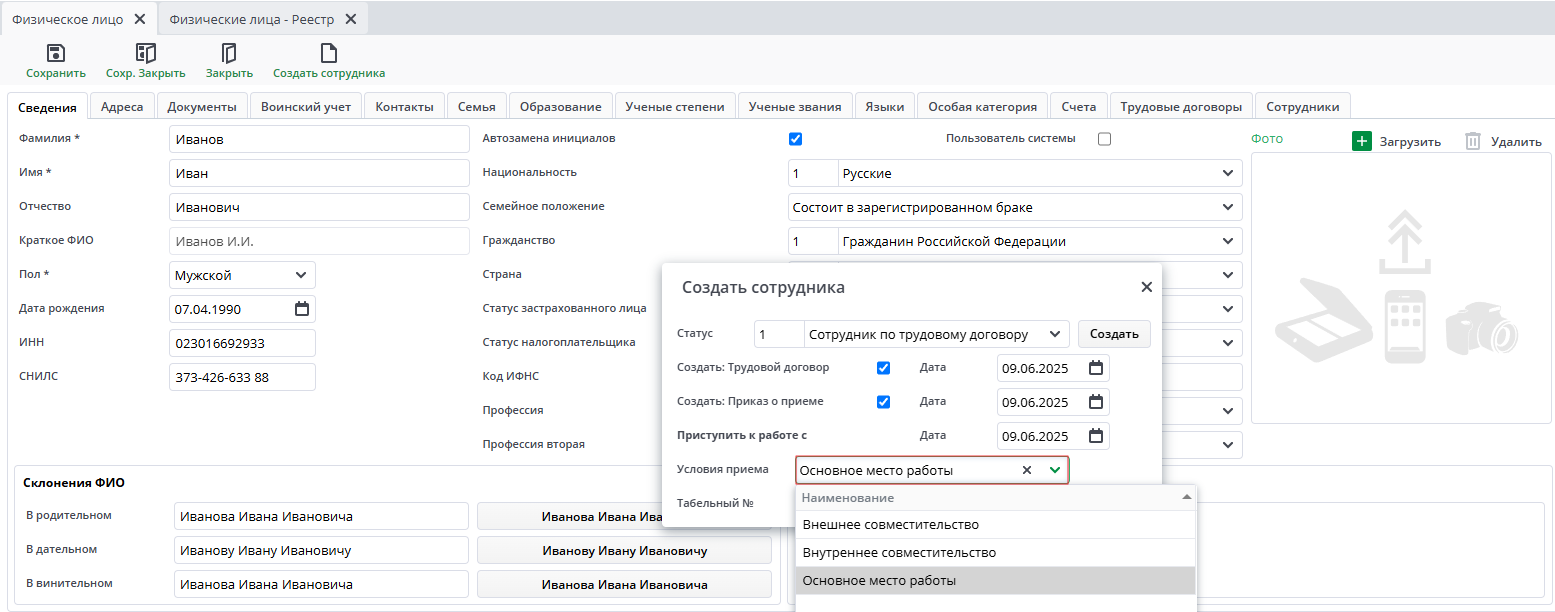Click the Save and Close toolbar icon
Viewport: 1555px width, 612px height.
146,54
